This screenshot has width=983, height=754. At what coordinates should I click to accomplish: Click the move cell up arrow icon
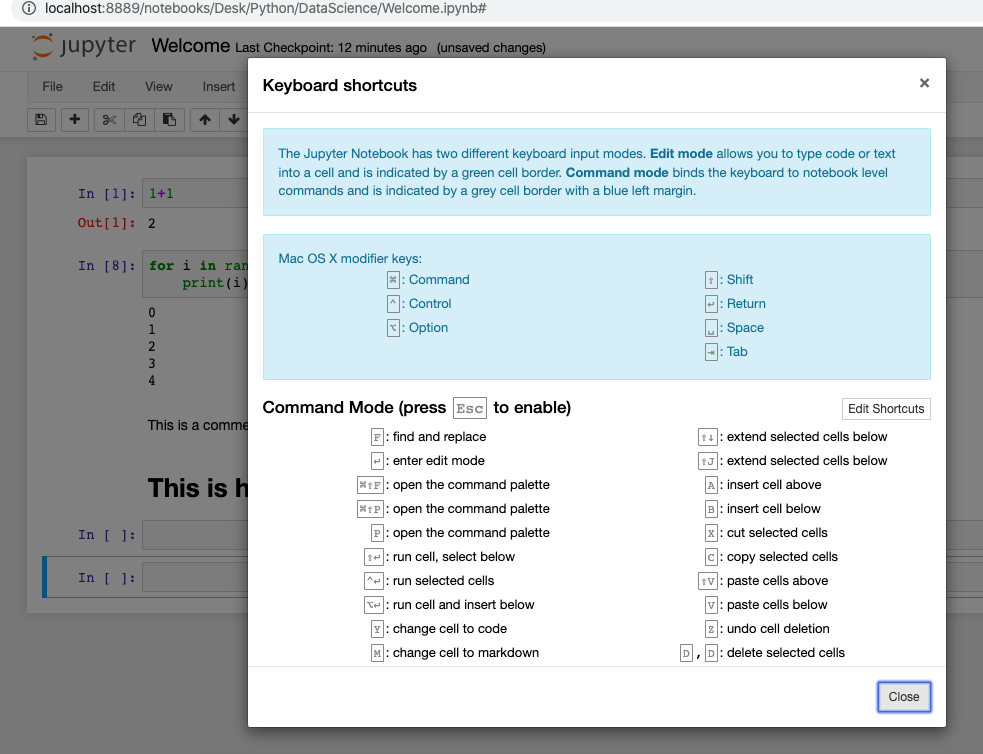(205, 119)
